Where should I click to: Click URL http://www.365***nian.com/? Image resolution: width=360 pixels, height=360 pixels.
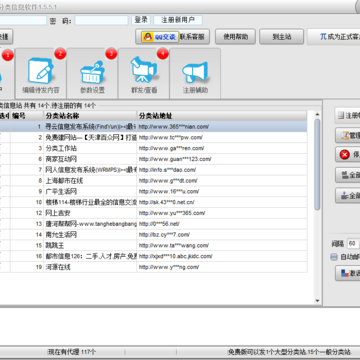[174, 127]
